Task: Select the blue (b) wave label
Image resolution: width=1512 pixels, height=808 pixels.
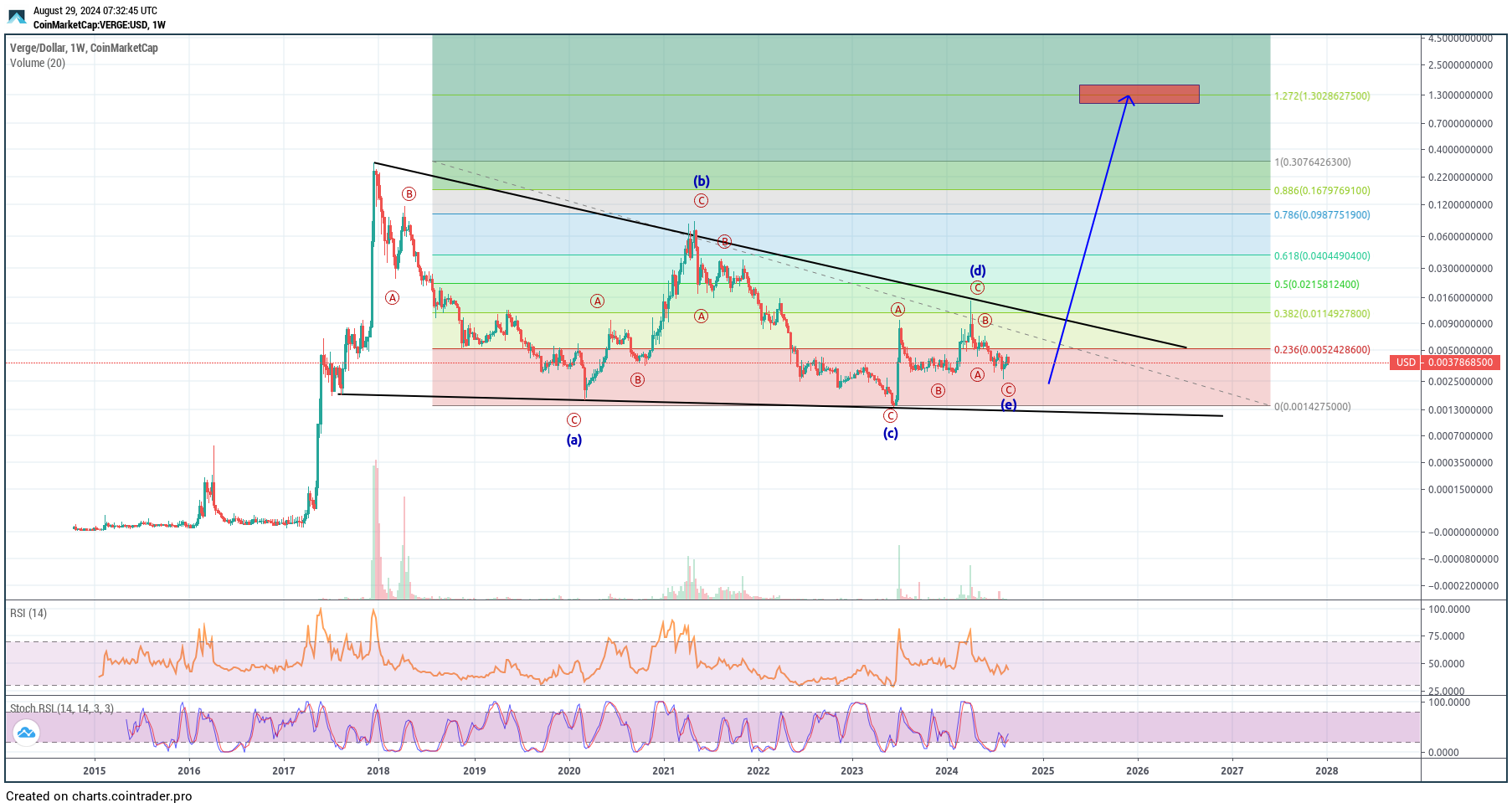Action: pyautogui.click(x=701, y=181)
